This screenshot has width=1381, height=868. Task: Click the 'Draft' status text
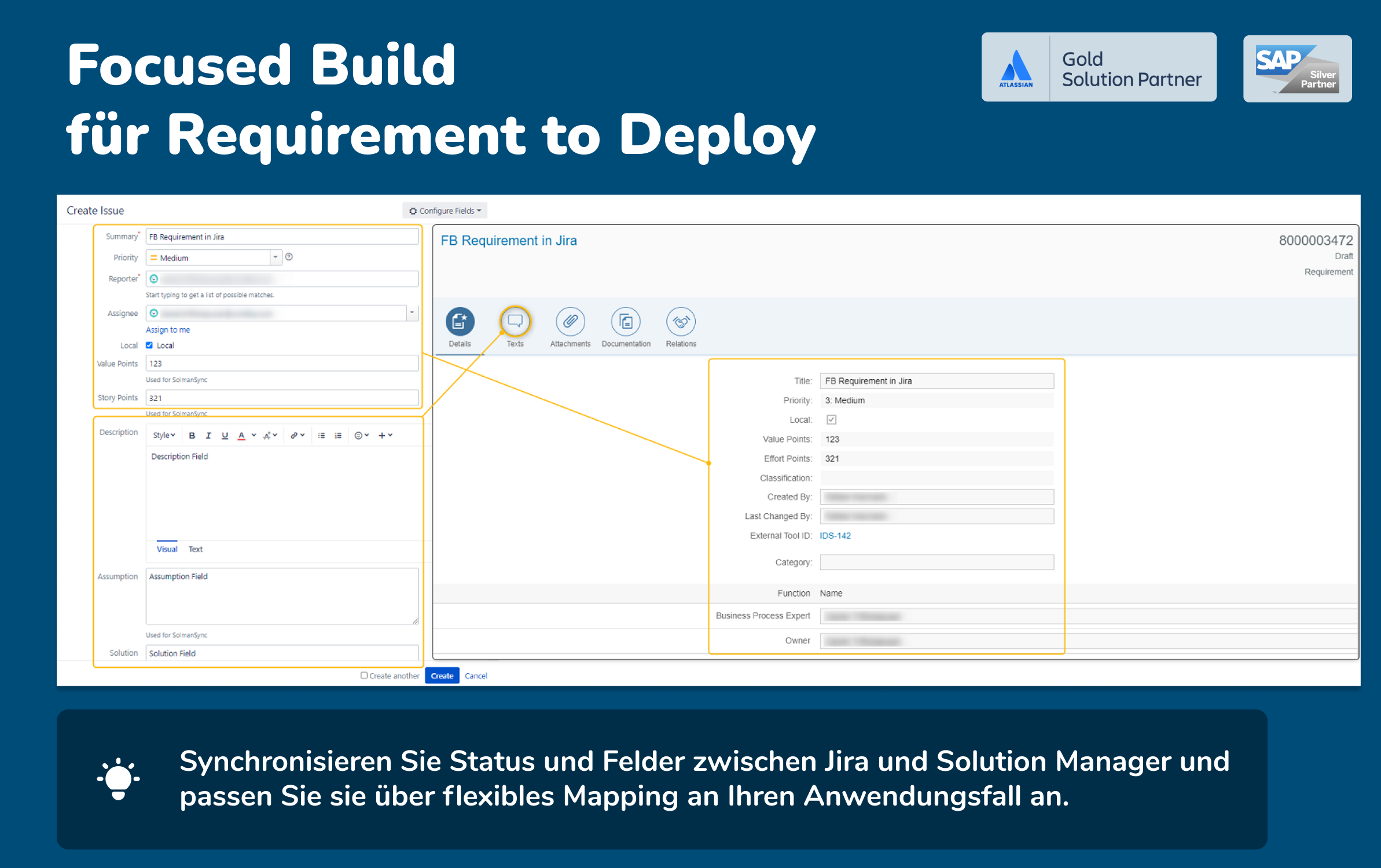coord(1344,256)
